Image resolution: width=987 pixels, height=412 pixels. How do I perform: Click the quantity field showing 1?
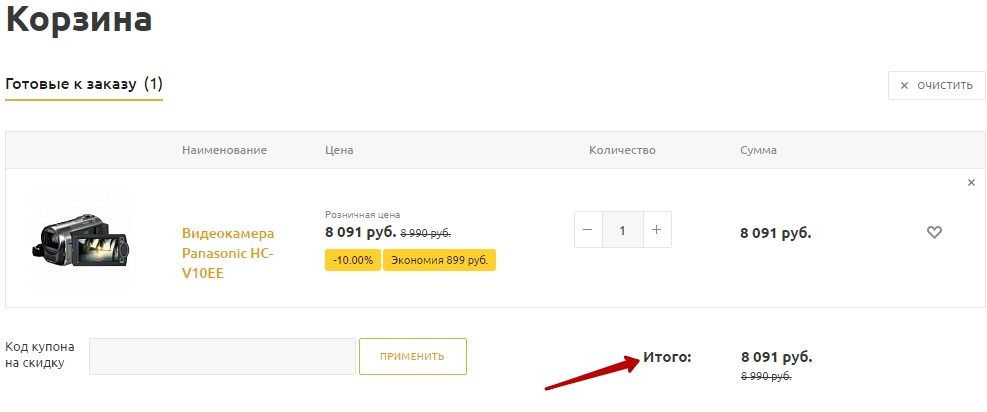click(622, 230)
